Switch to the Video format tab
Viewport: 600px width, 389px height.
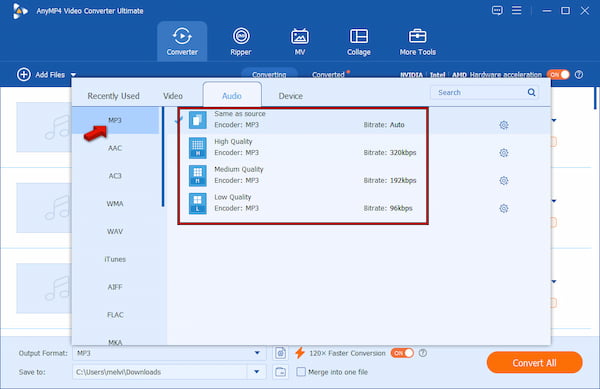(173, 96)
